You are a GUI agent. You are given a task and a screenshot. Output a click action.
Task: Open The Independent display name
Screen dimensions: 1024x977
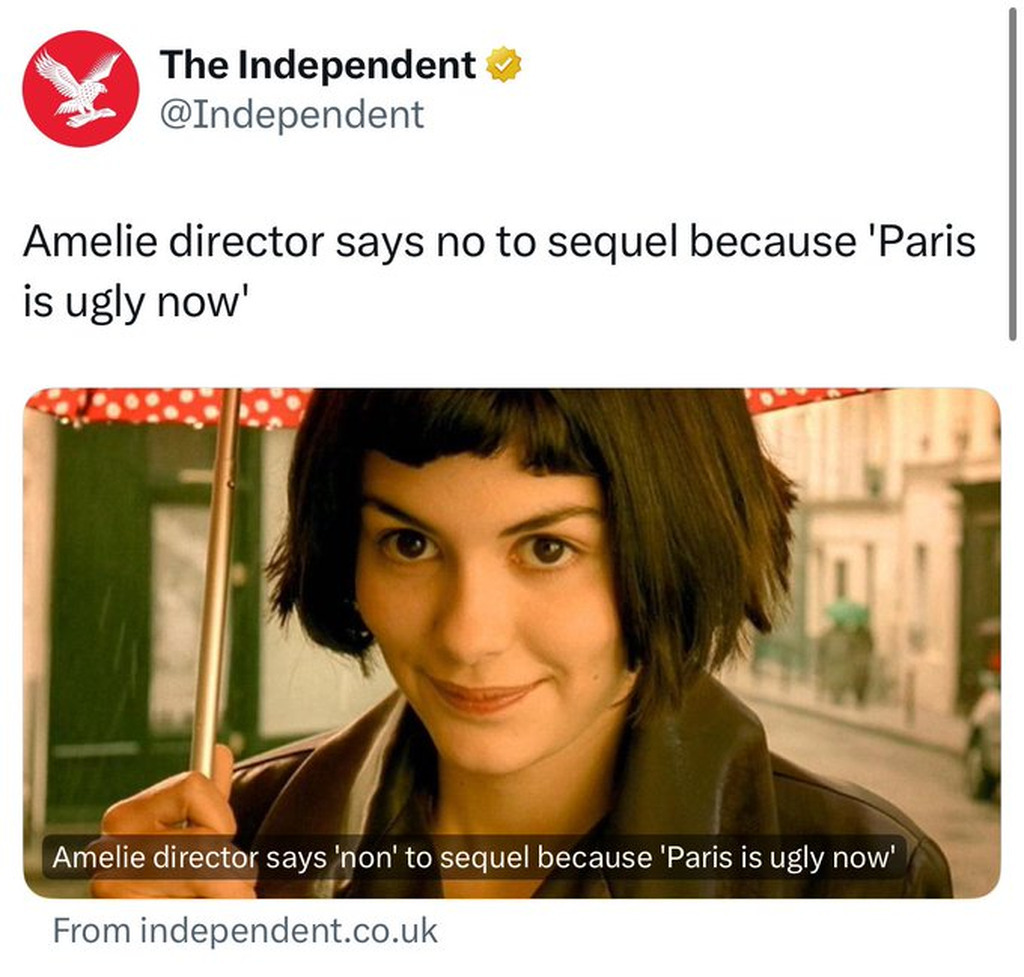(x=318, y=65)
